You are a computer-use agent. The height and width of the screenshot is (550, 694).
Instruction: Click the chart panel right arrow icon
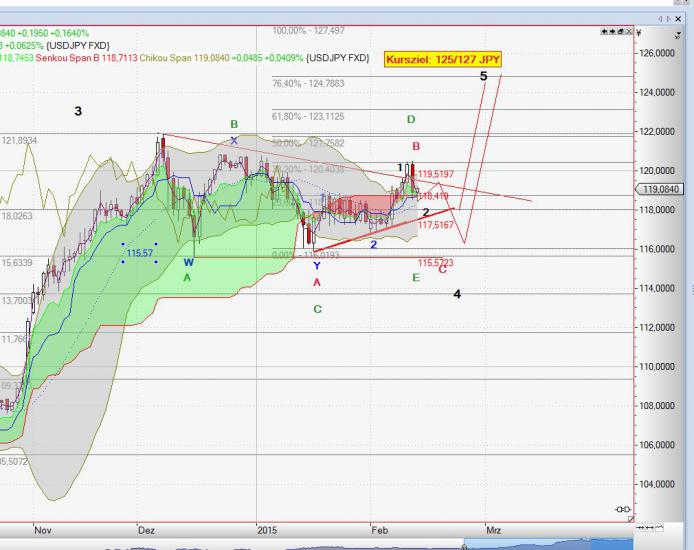pos(610,31)
